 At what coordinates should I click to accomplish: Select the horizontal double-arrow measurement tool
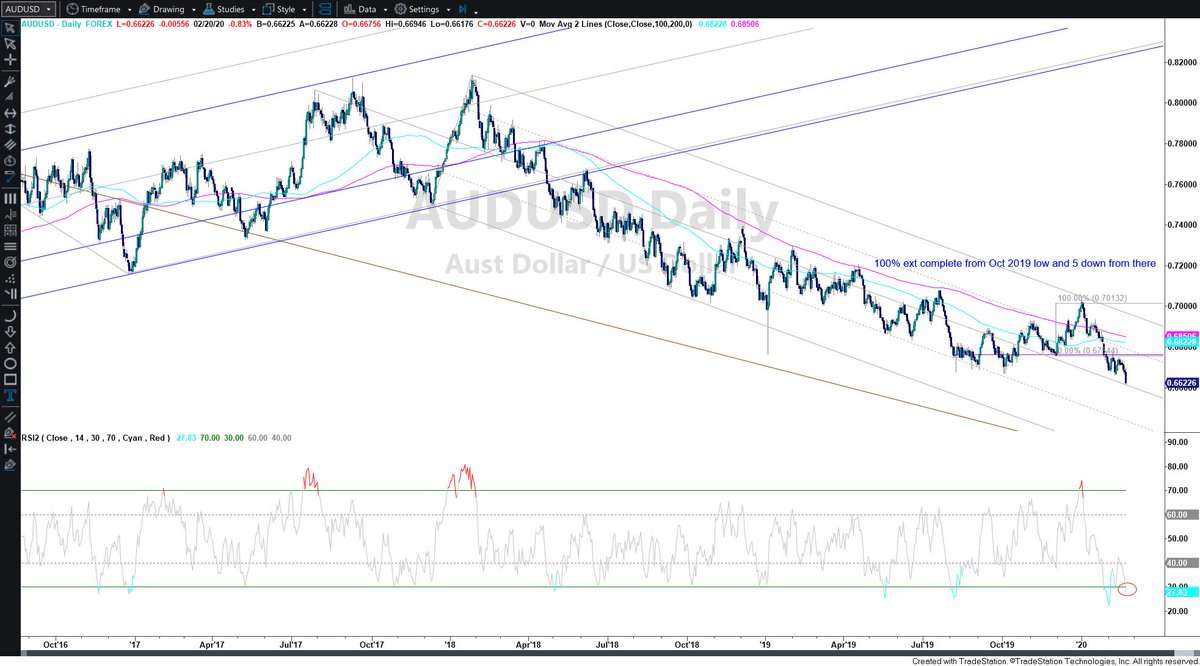point(11,113)
